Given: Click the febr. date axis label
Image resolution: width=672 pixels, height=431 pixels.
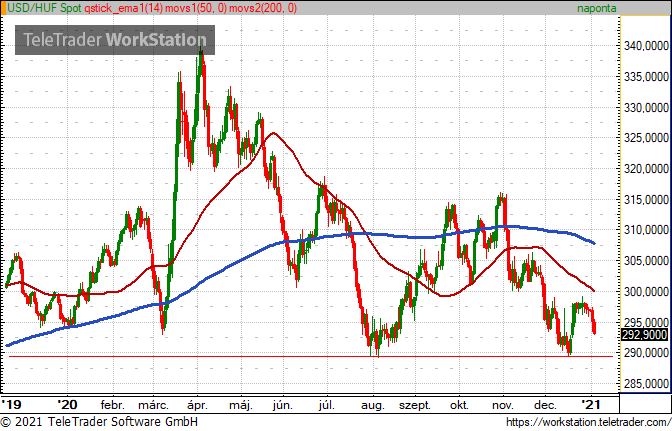Looking at the screenshot, I should [x=113, y=405].
